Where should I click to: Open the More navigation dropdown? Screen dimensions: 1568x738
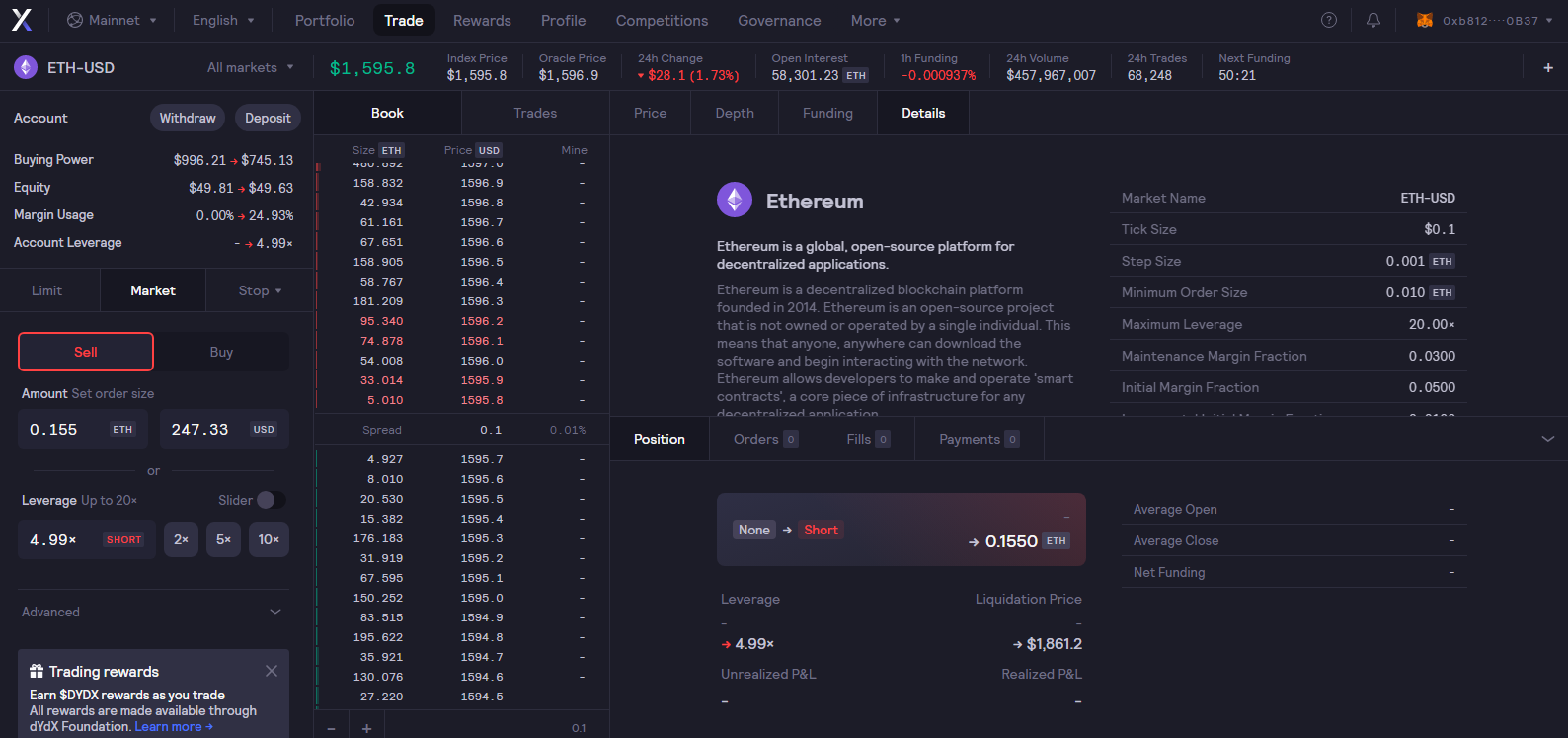(x=876, y=20)
